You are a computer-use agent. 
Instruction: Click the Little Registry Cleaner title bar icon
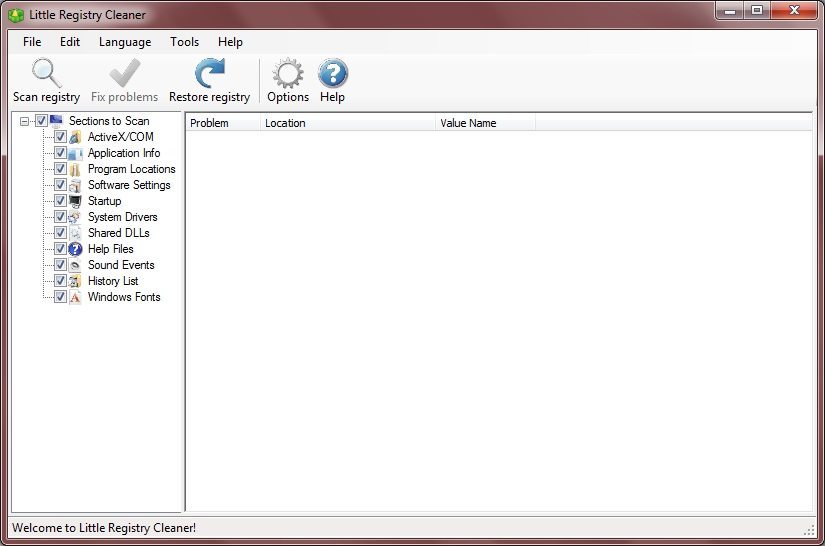(x=16, y=15)
